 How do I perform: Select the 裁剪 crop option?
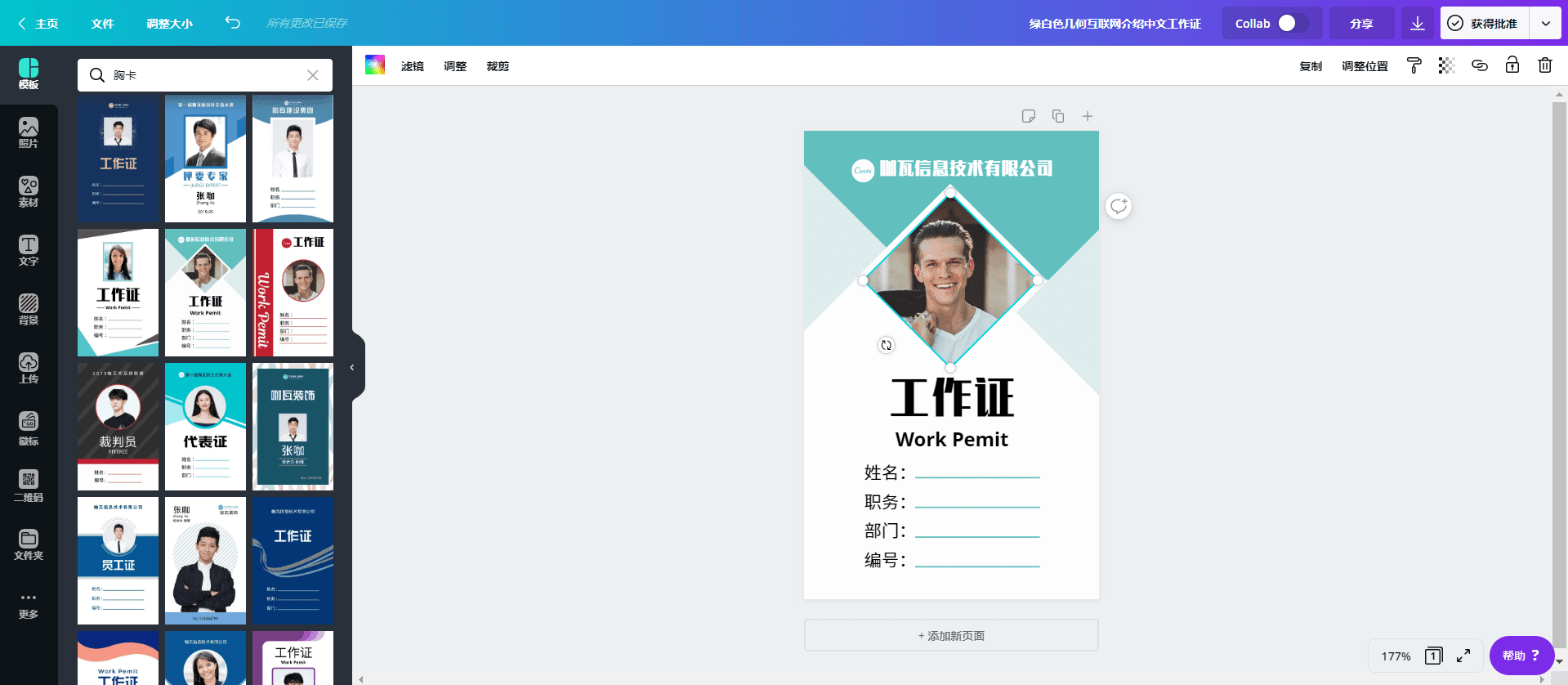(x=498, y=66)
